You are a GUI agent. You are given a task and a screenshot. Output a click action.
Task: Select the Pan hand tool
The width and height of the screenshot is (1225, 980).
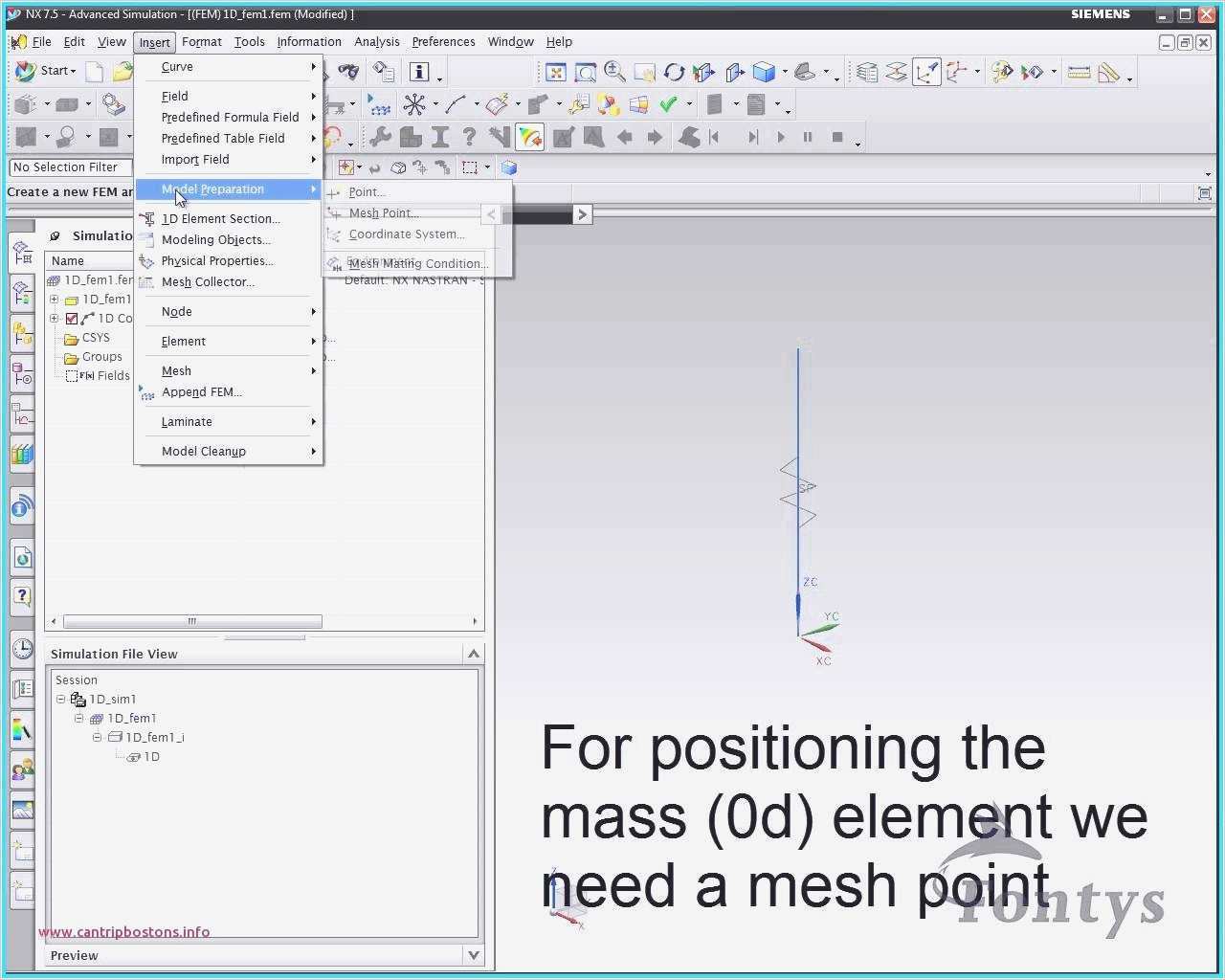tap(644, 72)
